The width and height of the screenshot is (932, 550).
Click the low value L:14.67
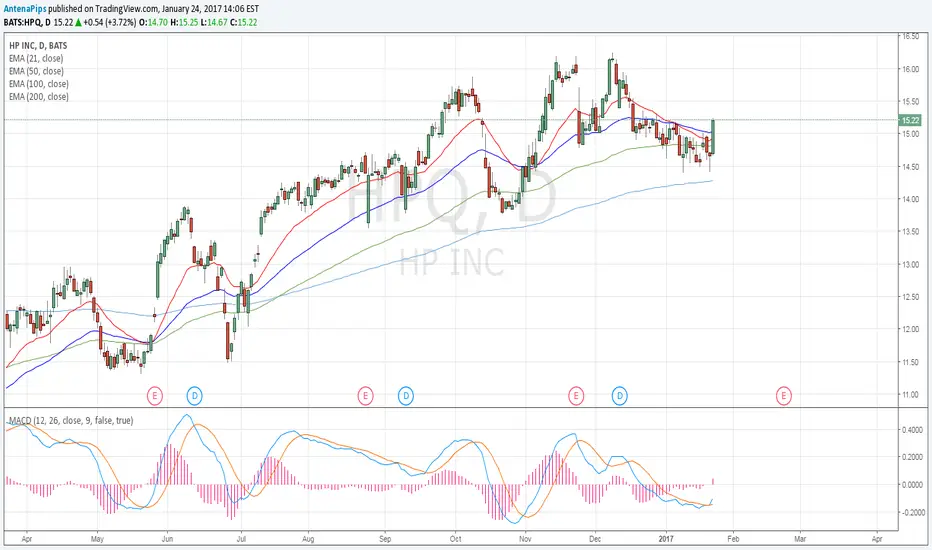214,23
